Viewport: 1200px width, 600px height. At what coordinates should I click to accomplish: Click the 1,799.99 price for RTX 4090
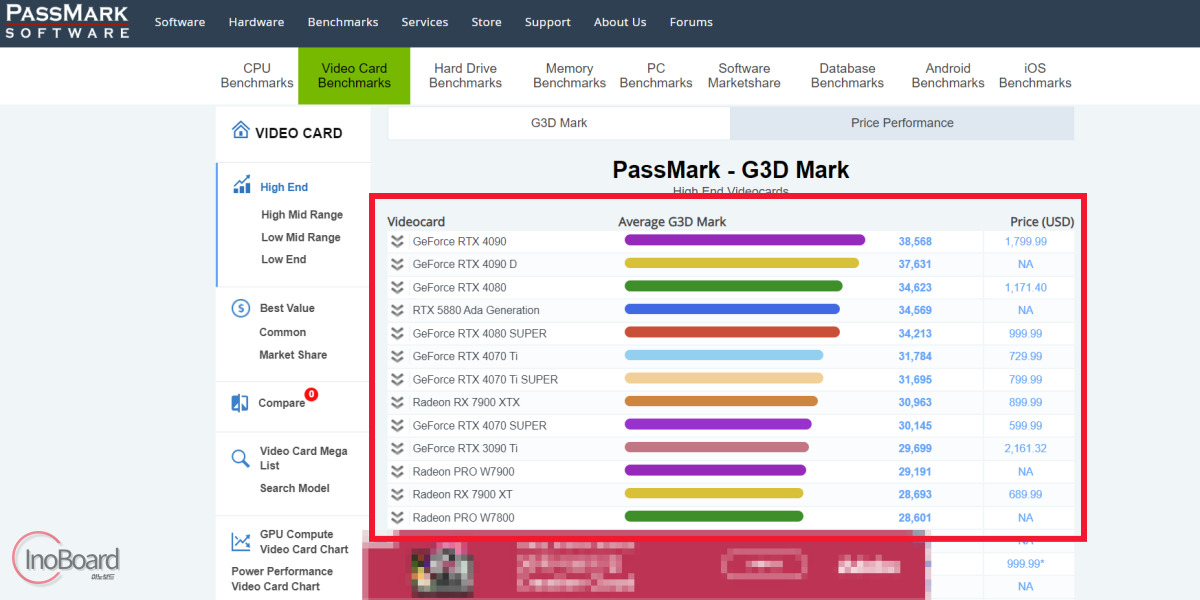click(1026, 241)
